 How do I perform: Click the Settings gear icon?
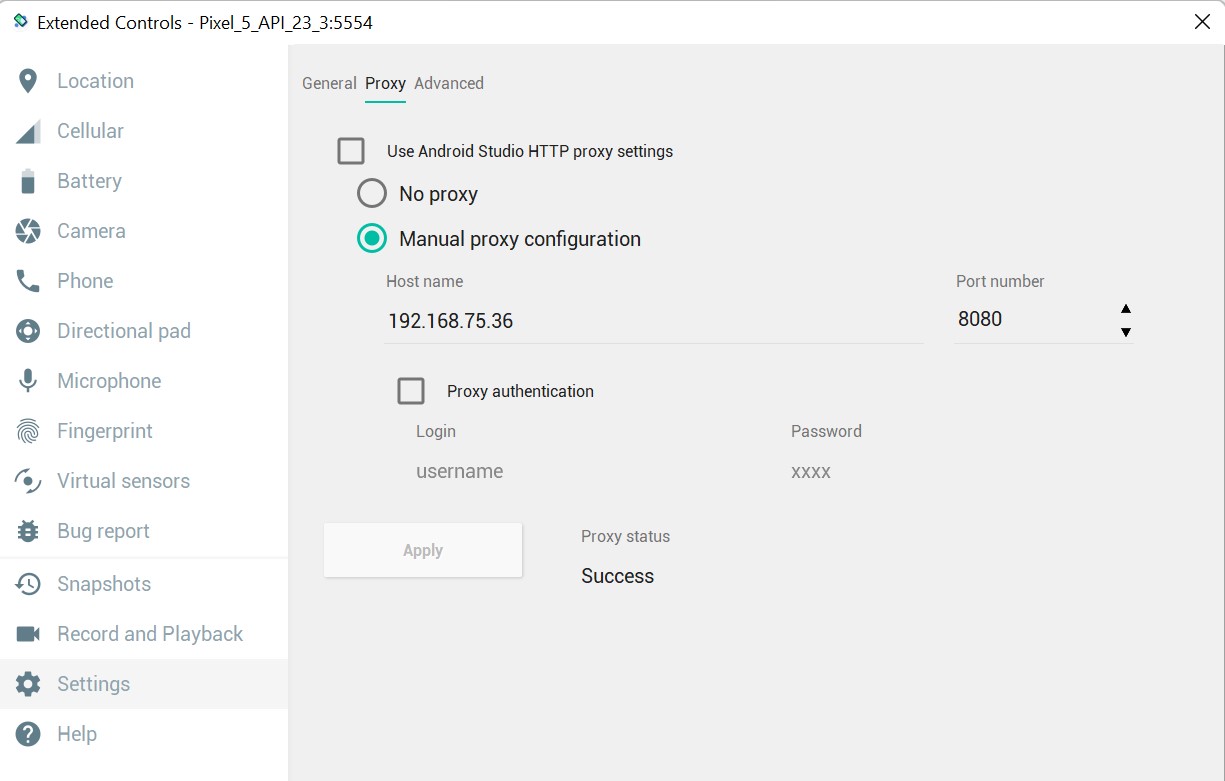[x=28, y=684]
